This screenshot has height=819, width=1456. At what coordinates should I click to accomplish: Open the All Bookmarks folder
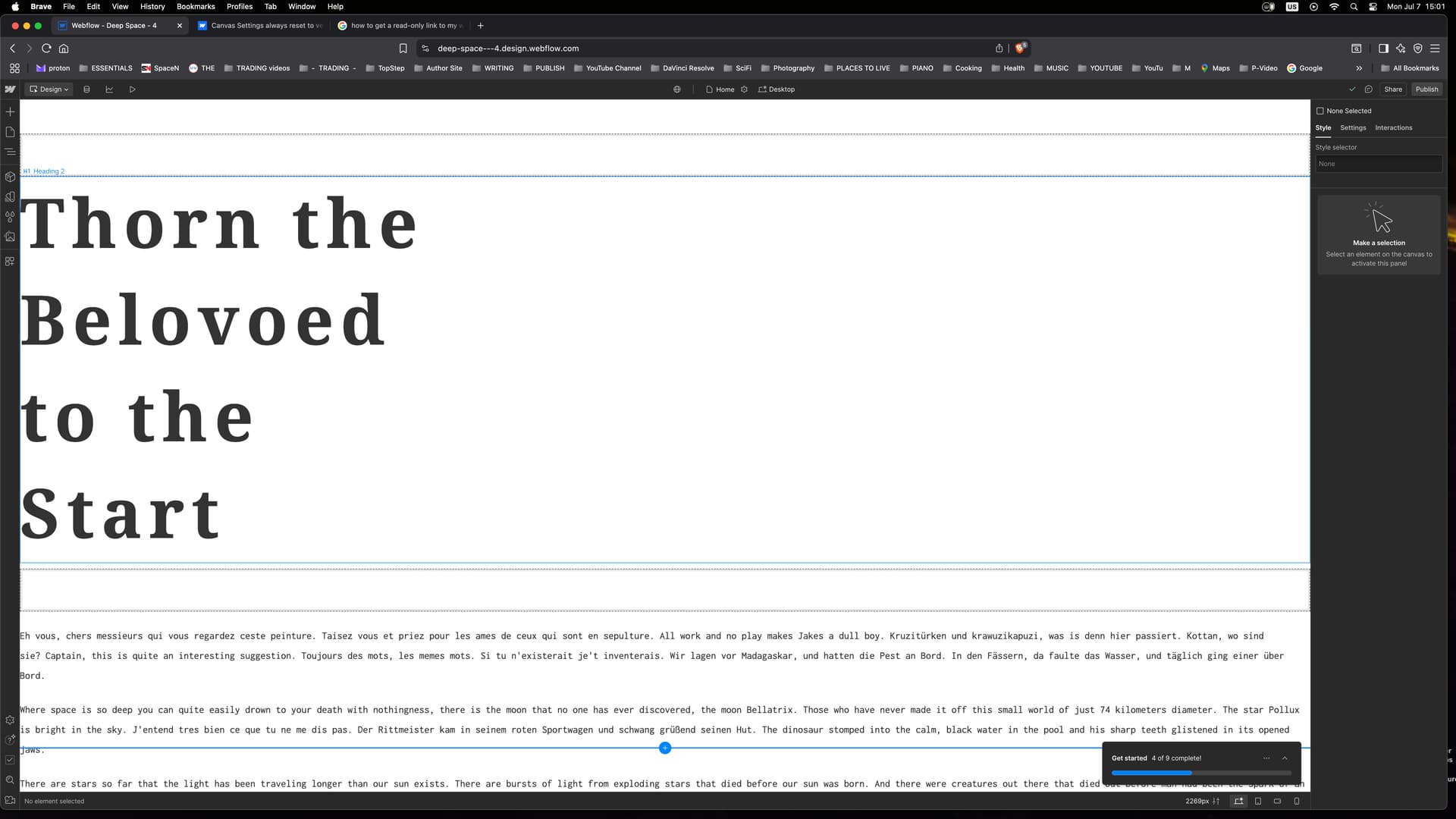pyautogui.click(x=1410, y=68)
